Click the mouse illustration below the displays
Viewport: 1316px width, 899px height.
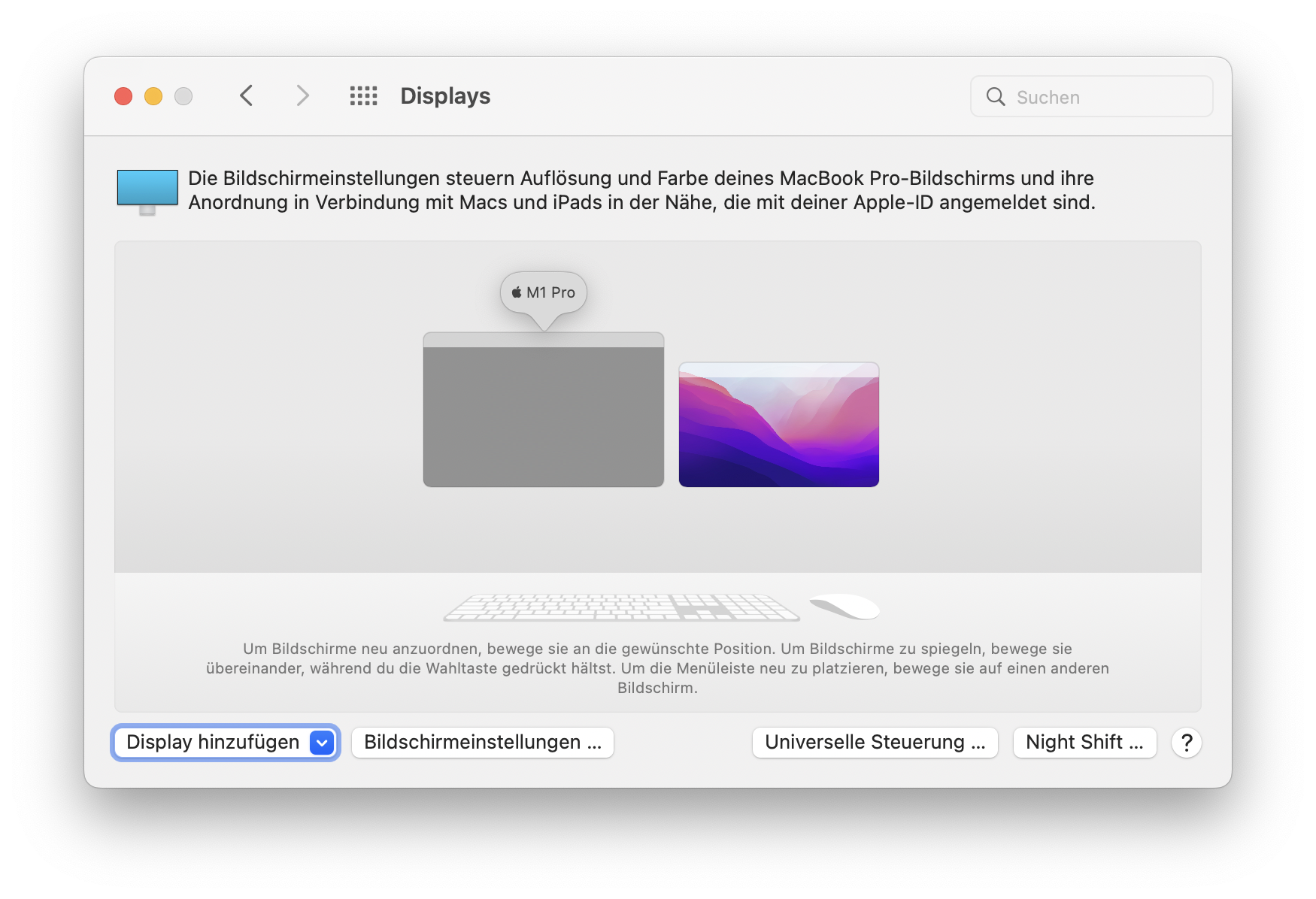coord(842,606)
